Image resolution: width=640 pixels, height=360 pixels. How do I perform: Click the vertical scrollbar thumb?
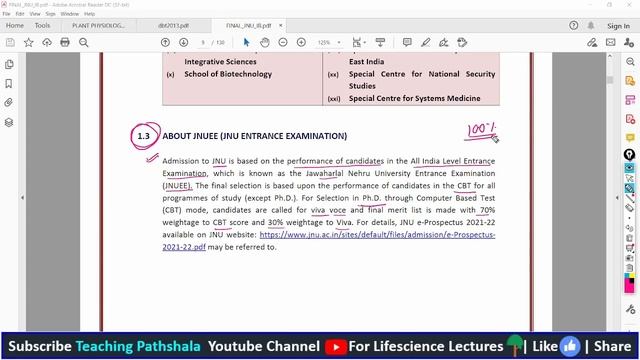click(610, 80)
